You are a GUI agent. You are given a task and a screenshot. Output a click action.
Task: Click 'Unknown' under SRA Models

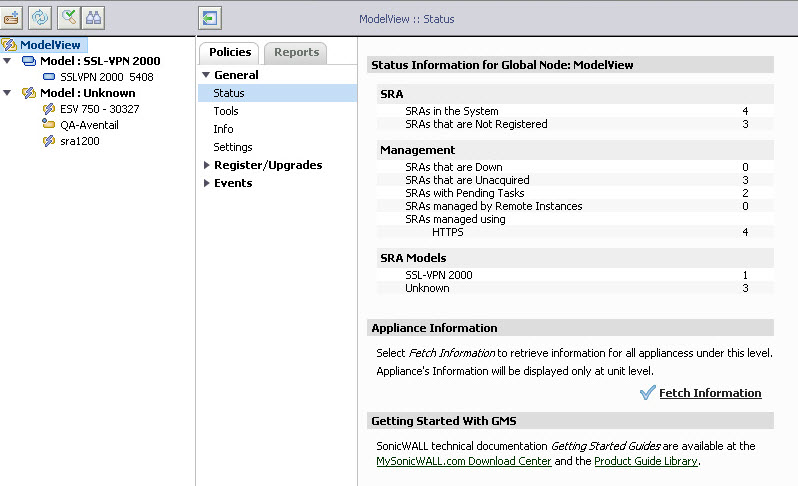tap(427, 288)
